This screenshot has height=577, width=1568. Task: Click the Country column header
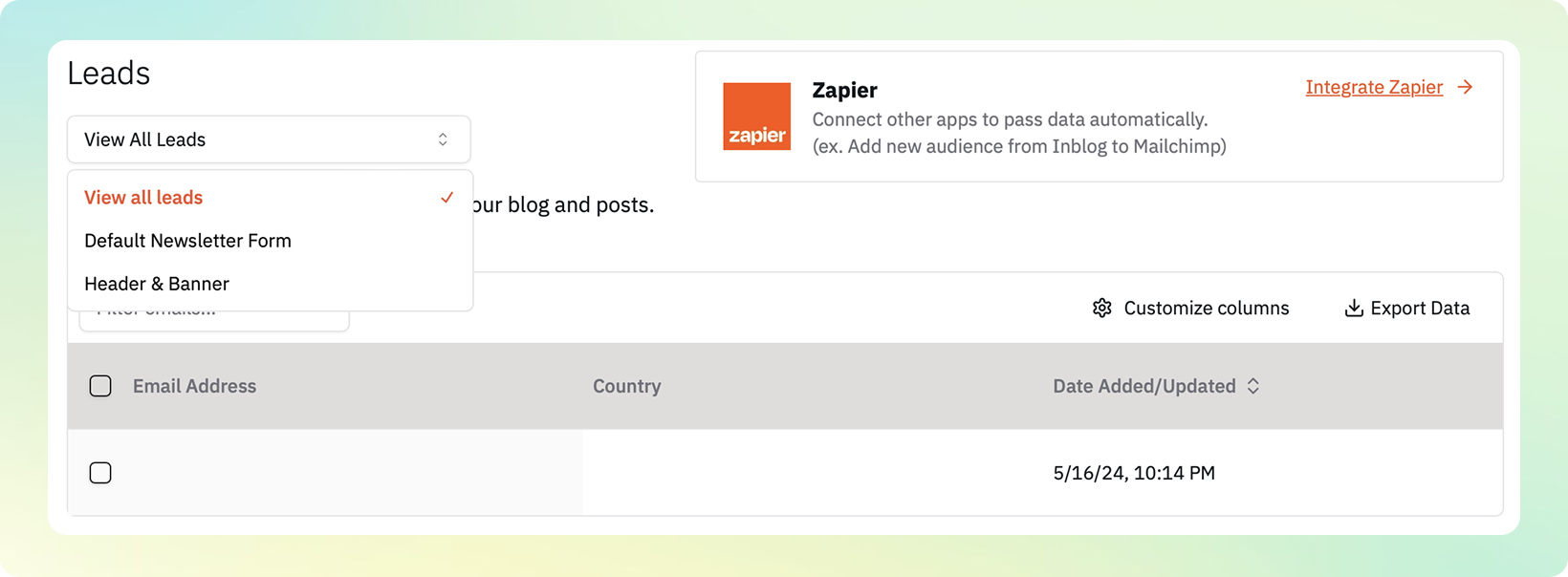626,386
